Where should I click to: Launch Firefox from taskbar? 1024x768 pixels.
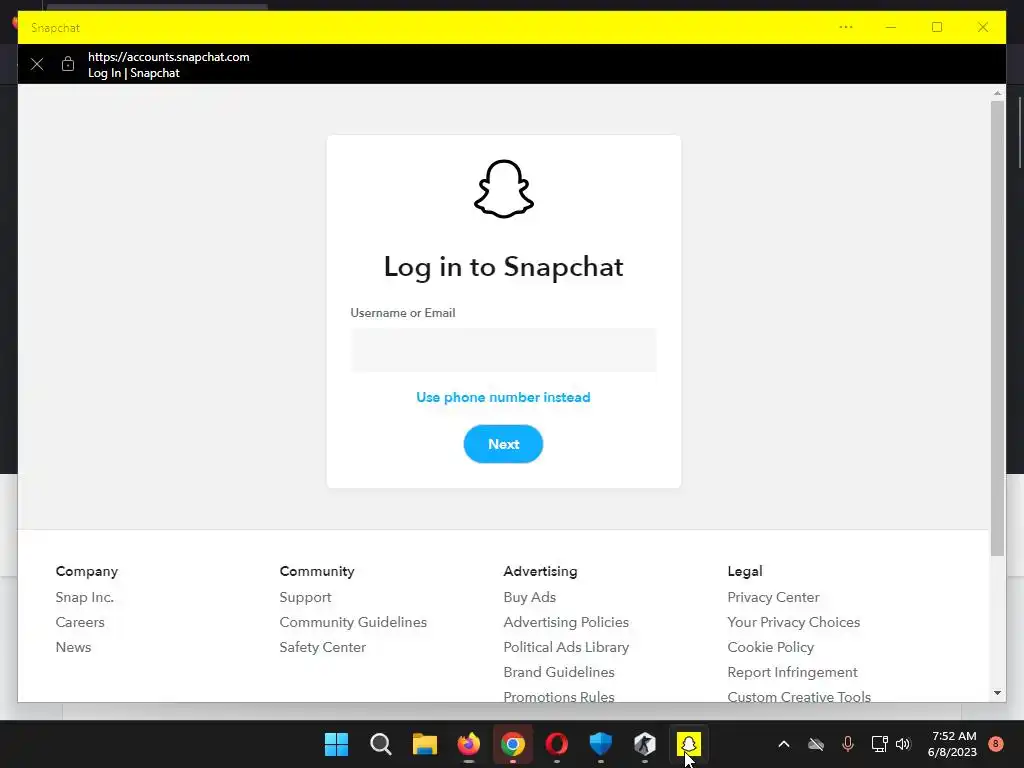pyautogui.click(x=468, y=744)
